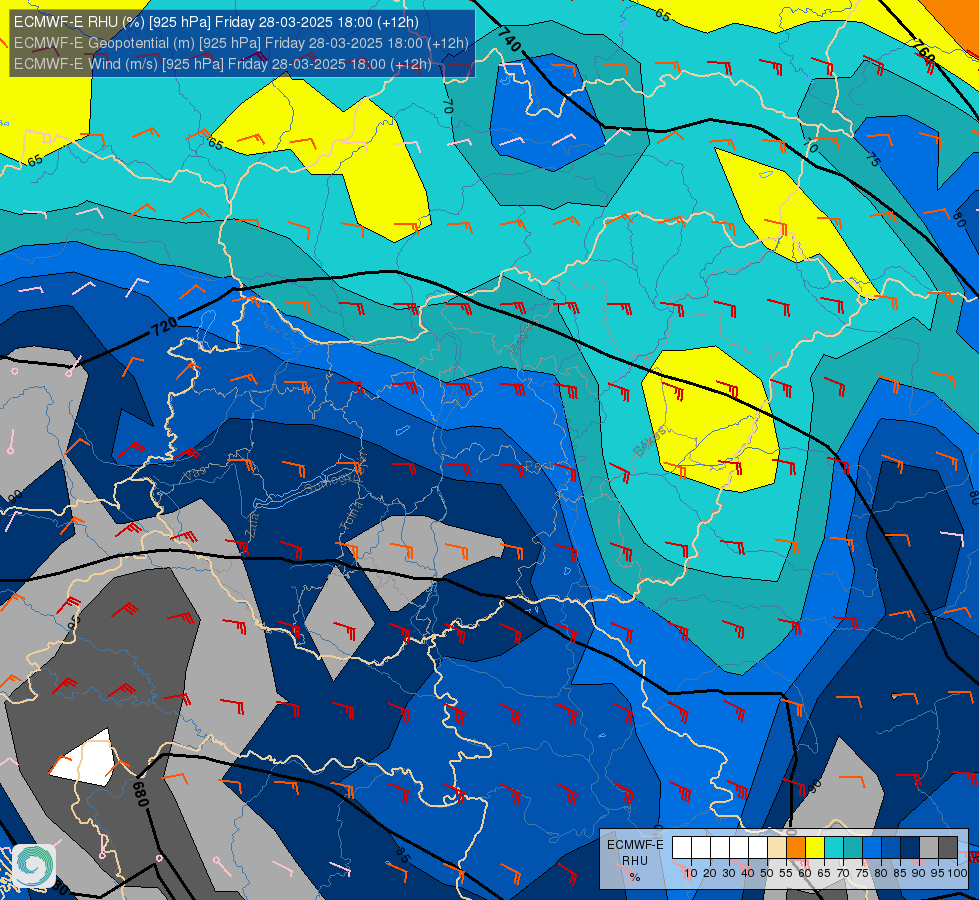
Task: Pick the cyan 65–70 legend swatch
Action: [834, 848]
